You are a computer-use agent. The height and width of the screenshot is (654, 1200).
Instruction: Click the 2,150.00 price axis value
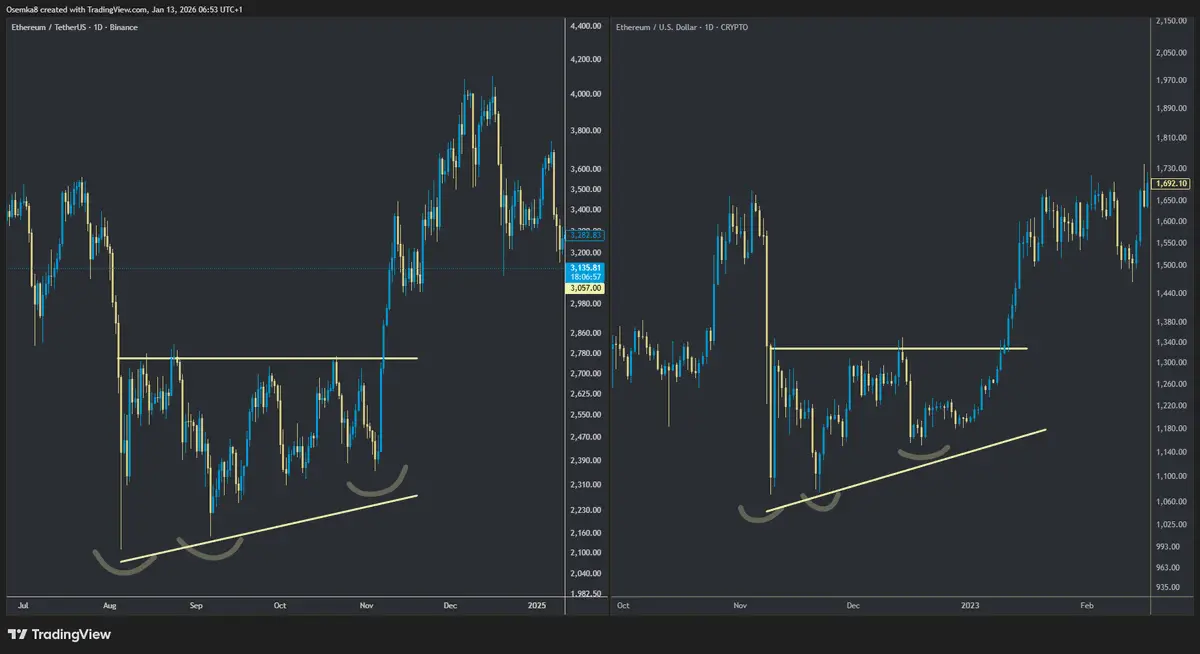pyautogui.click(x=1170, y=20)
